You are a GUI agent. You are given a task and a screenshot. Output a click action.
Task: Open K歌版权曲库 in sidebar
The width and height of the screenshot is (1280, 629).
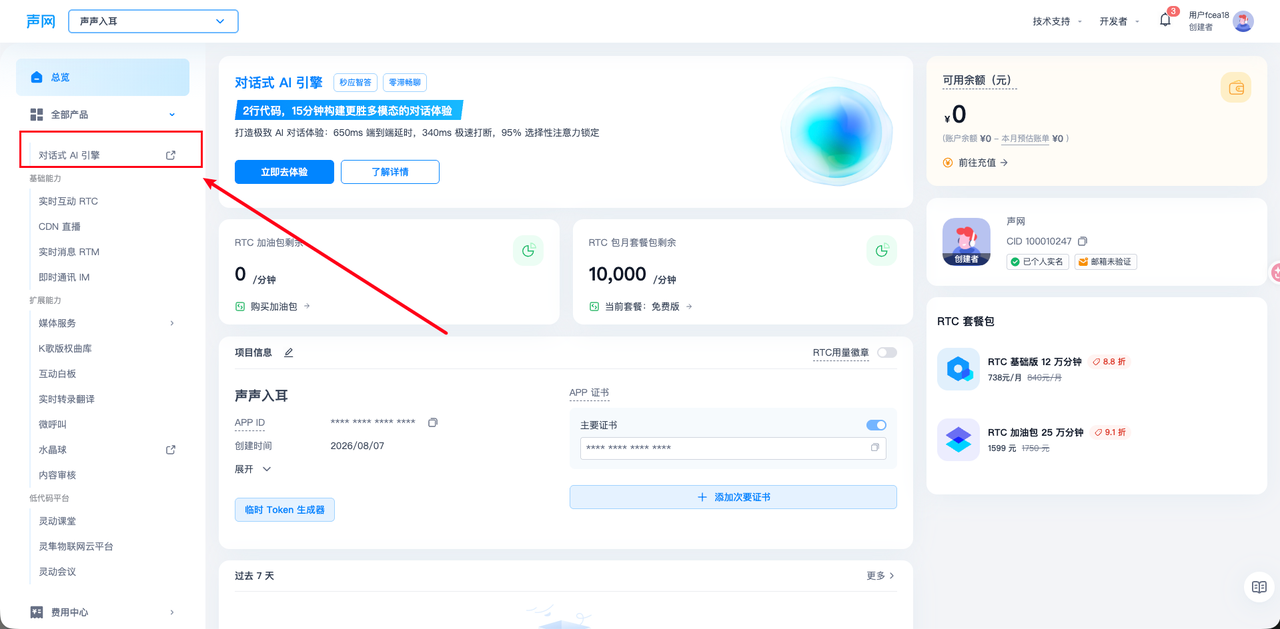(65, 348)
